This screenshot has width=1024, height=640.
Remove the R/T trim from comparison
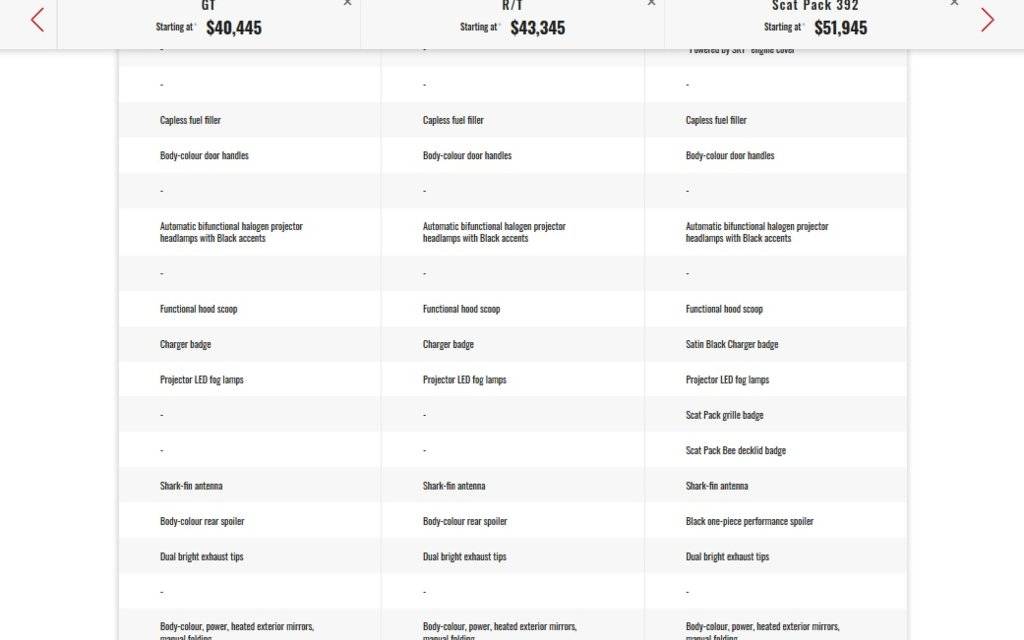click(x=651, y=3)
